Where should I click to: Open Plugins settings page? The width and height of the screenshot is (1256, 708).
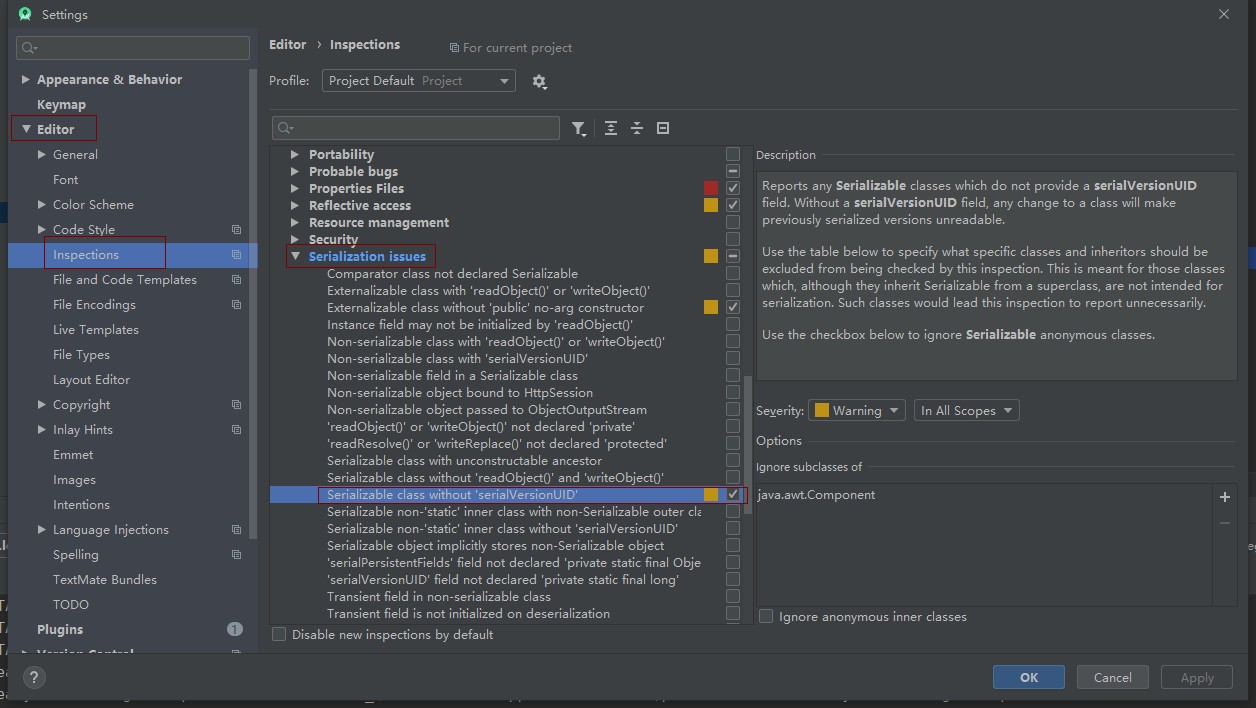(60, 629)
